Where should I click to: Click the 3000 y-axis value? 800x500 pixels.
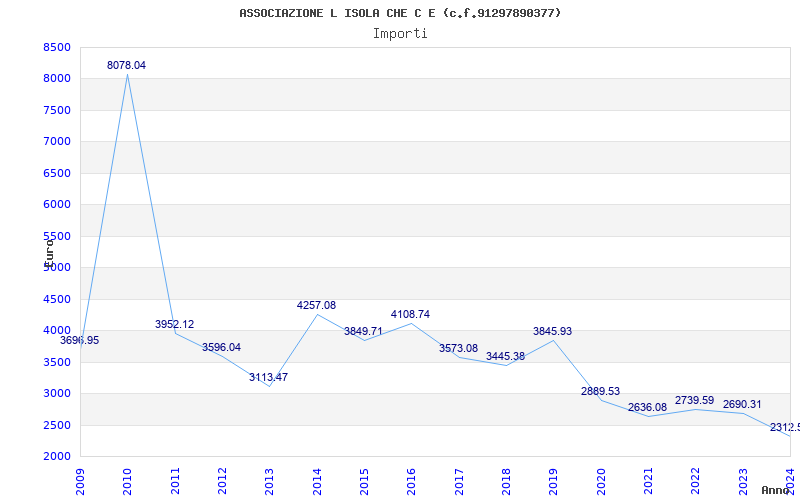click(57, 393)
